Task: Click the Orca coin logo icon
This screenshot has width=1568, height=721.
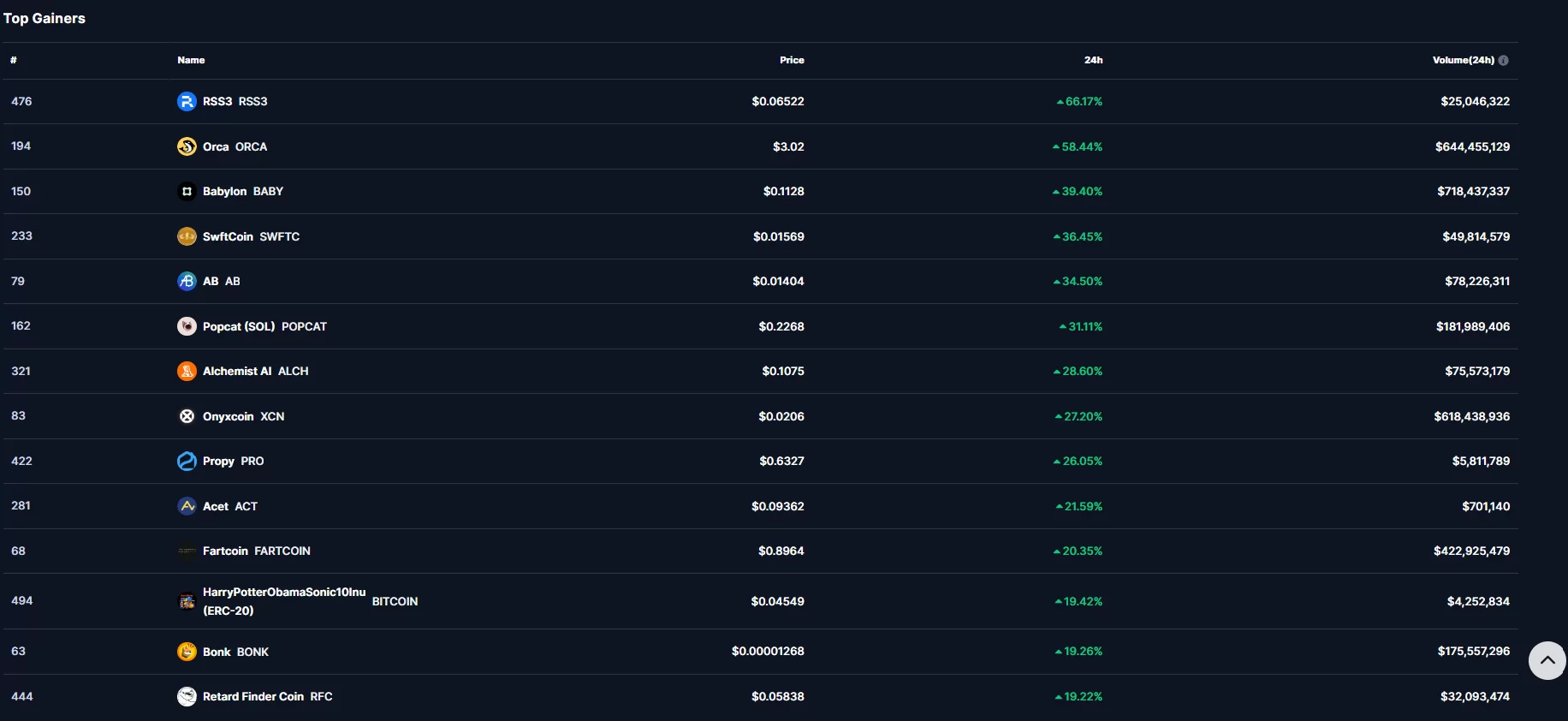Action: click(x=187, y=146)
